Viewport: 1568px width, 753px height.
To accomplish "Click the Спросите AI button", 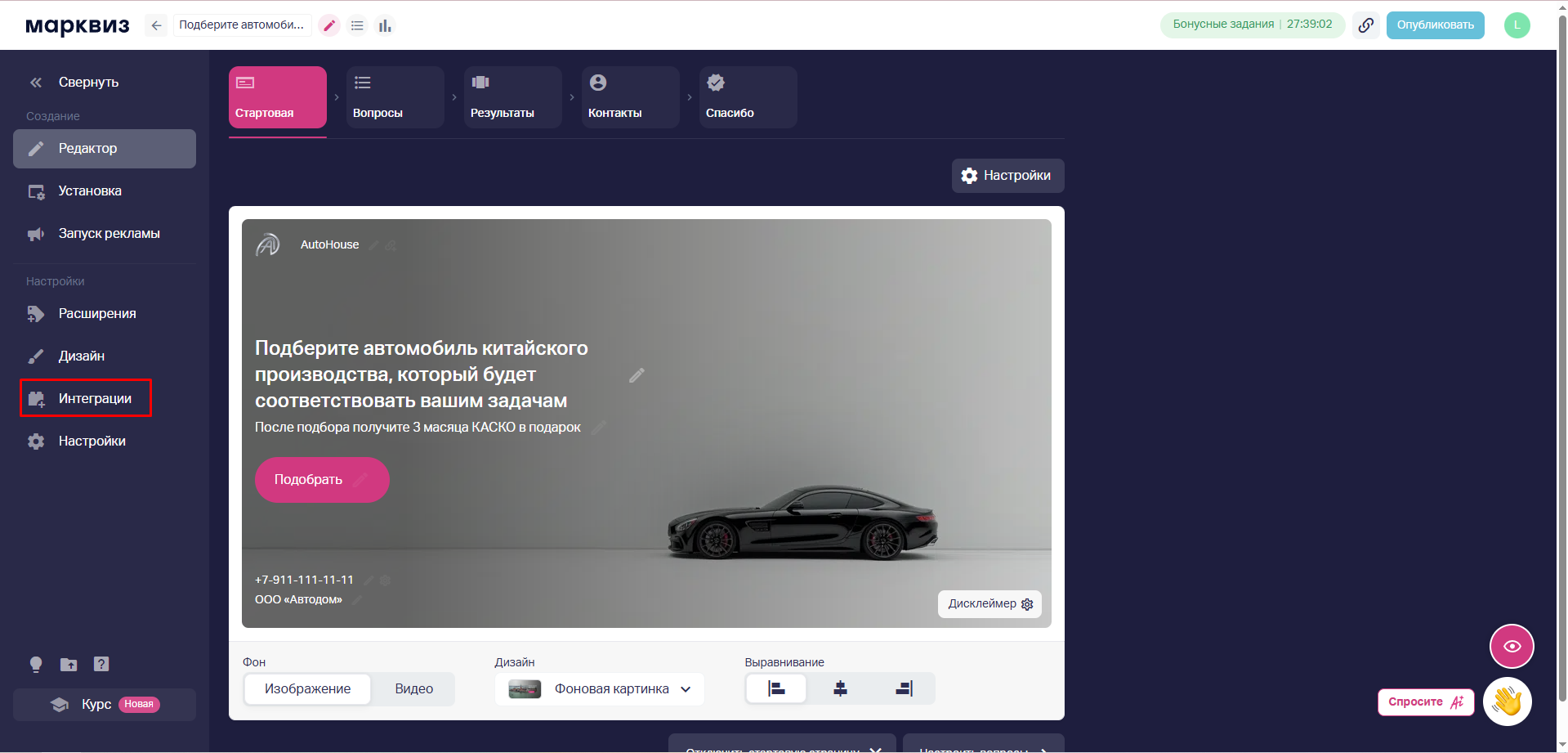I will 1426,702.
